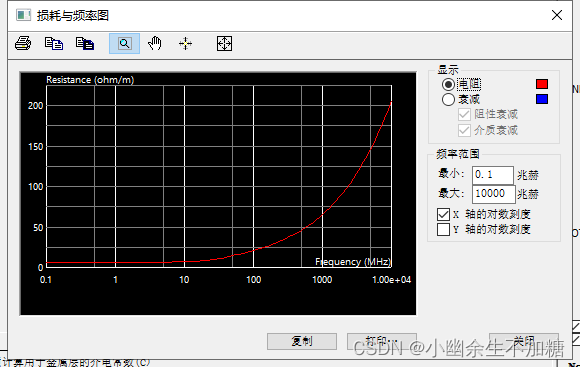Click the 最小 frequency input field
This screenshot has height=367, width=580.
tap(493, 175)
